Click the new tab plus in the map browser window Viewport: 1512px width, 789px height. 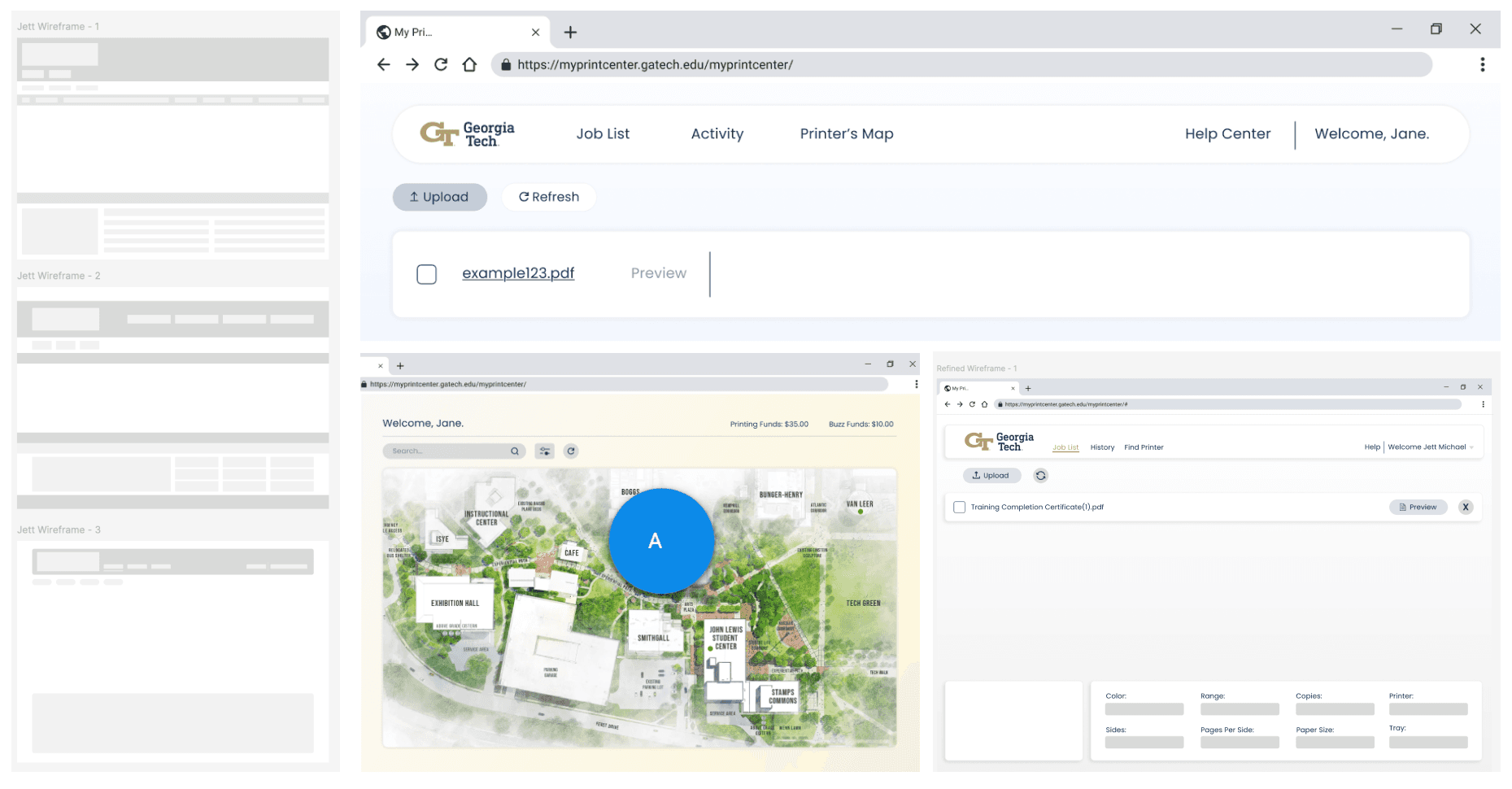400,366
